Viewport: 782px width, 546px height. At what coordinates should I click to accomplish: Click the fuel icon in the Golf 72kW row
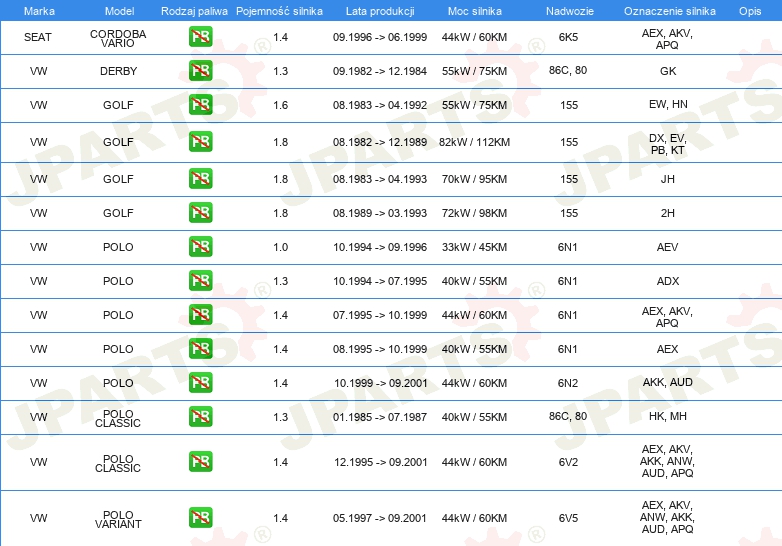(200, 212)
